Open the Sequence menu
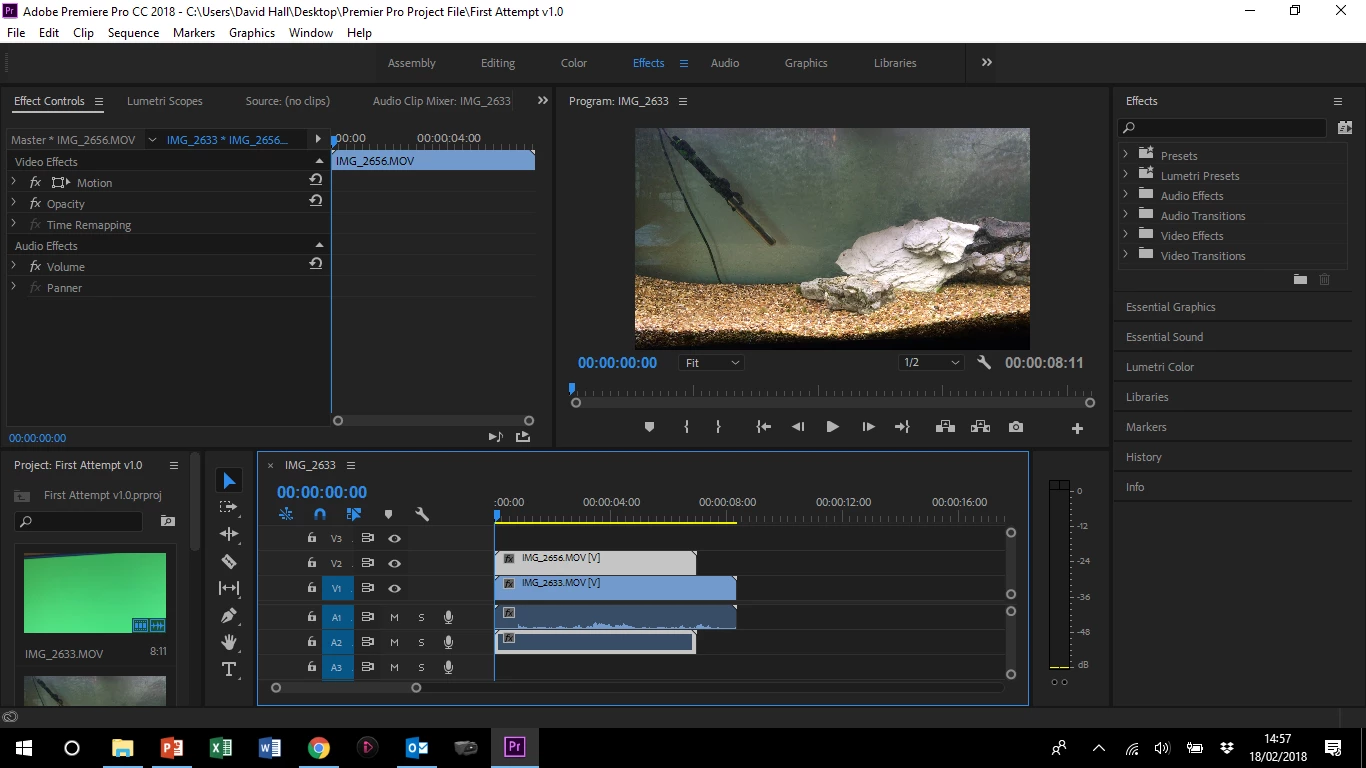 pos(133,33)
